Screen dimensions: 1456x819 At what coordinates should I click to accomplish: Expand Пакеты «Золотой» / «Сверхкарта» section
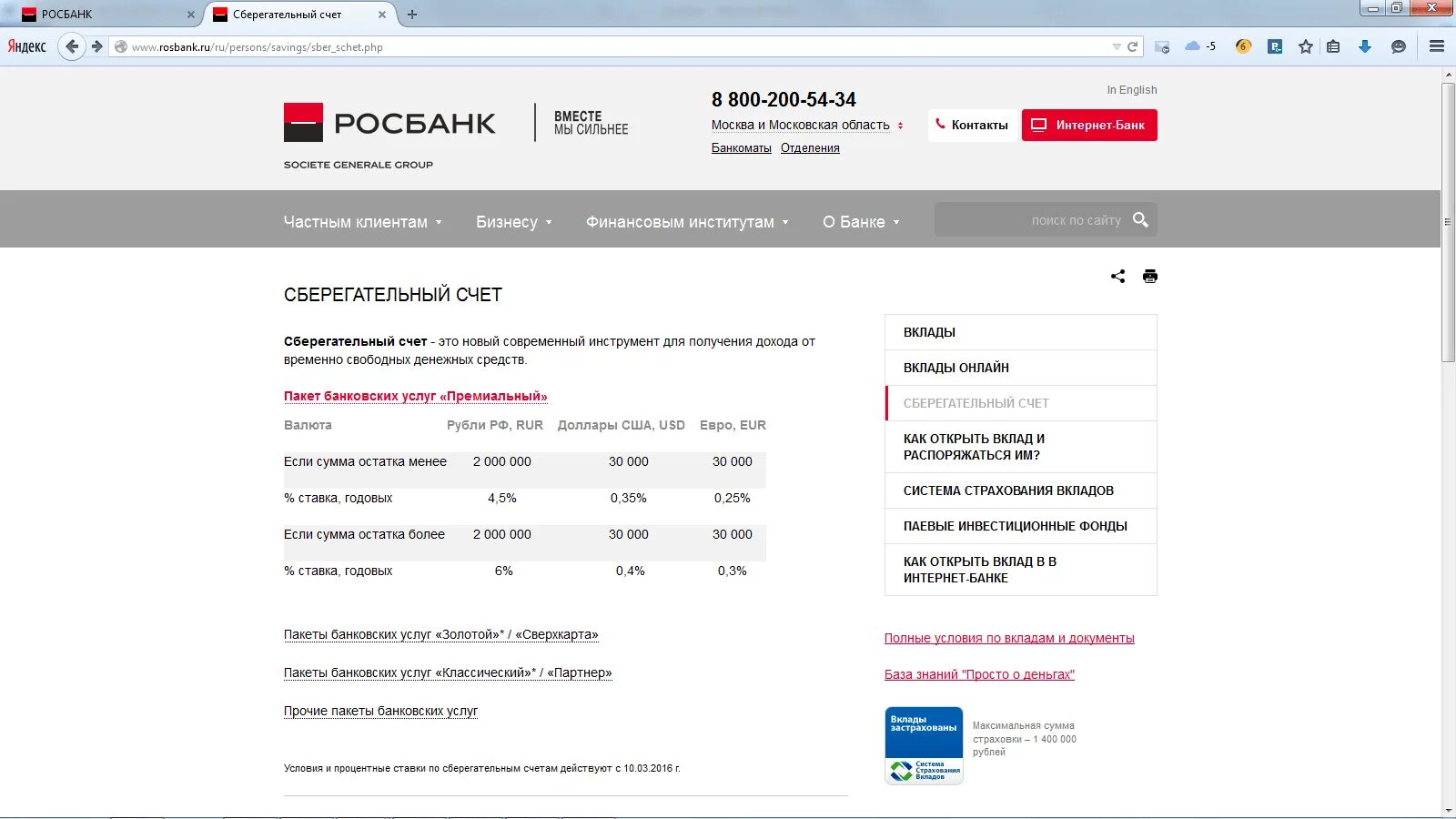[x=441, y=635]
